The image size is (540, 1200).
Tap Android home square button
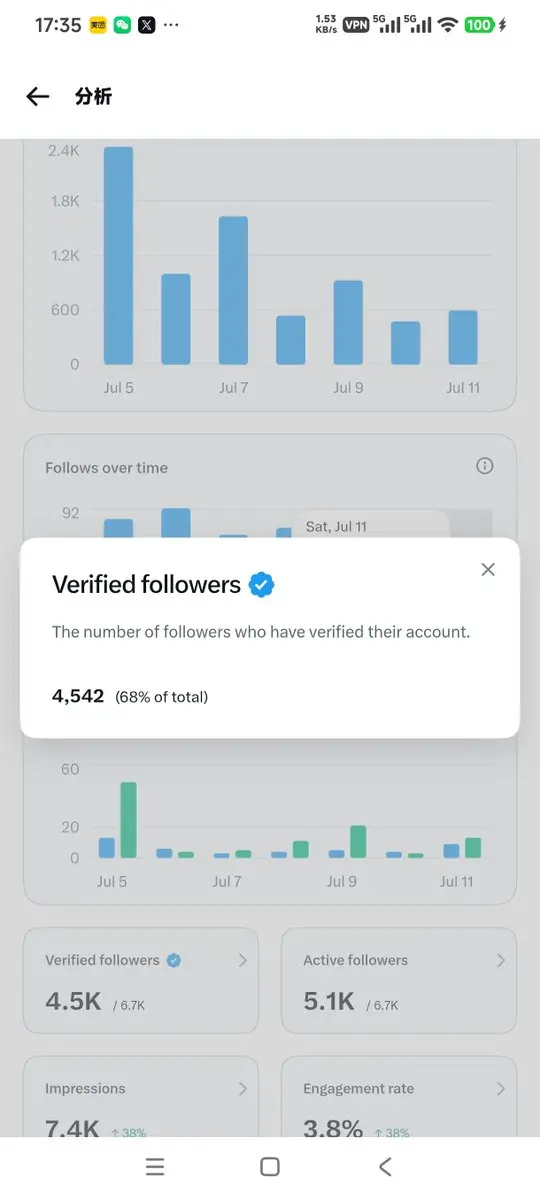click(270, 1167)
